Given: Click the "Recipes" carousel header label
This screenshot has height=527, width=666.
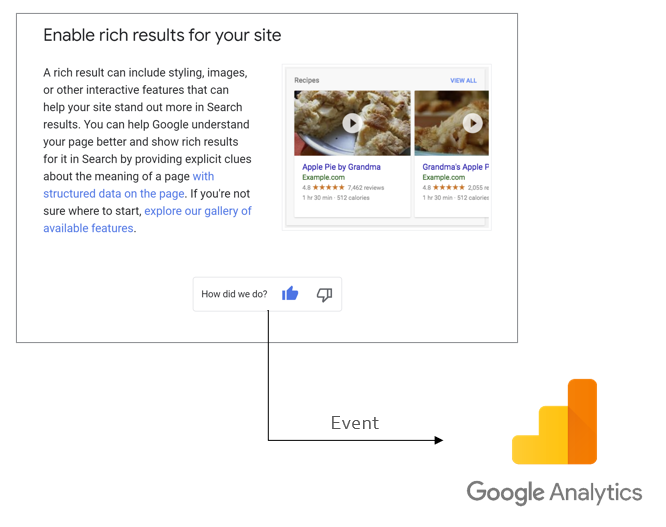Looking at the screenshot, I should (x=307, y=80).
